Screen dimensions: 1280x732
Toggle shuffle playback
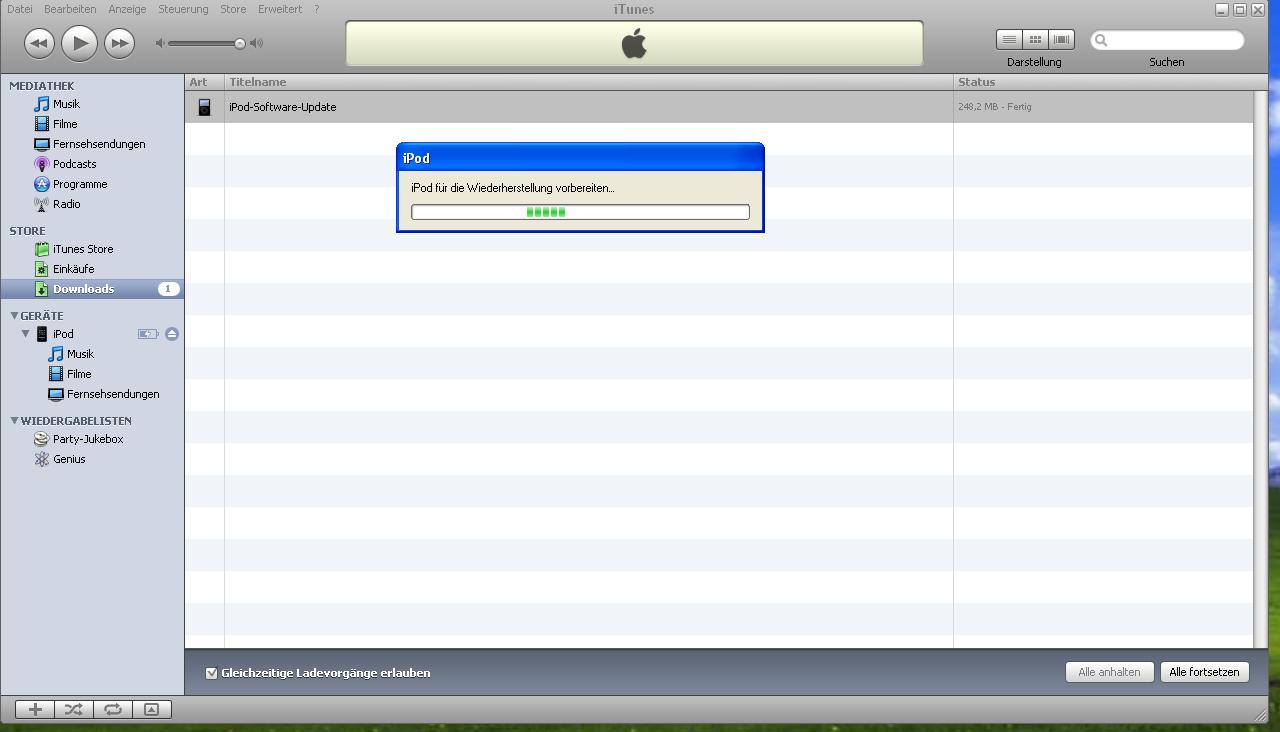click(74, 709)
